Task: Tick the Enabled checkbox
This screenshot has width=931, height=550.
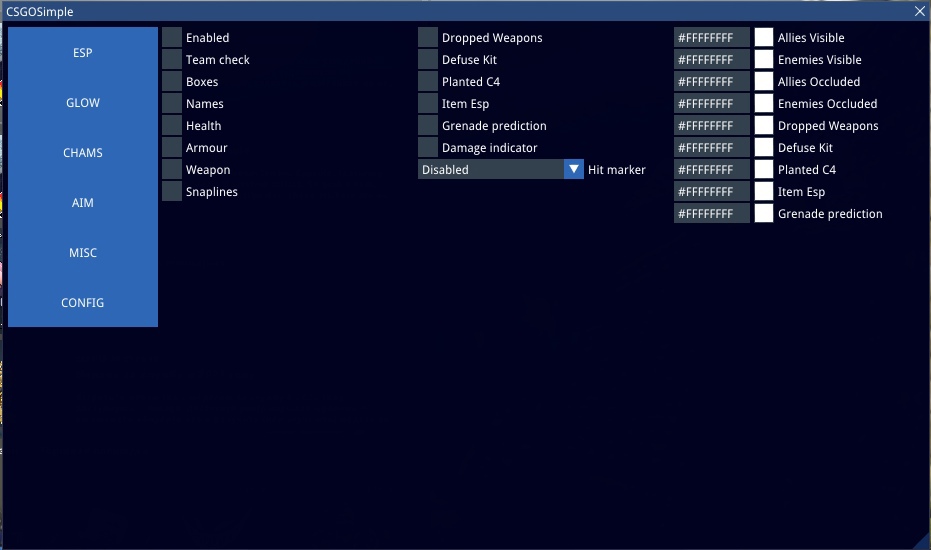Action: tap(172, 37)
